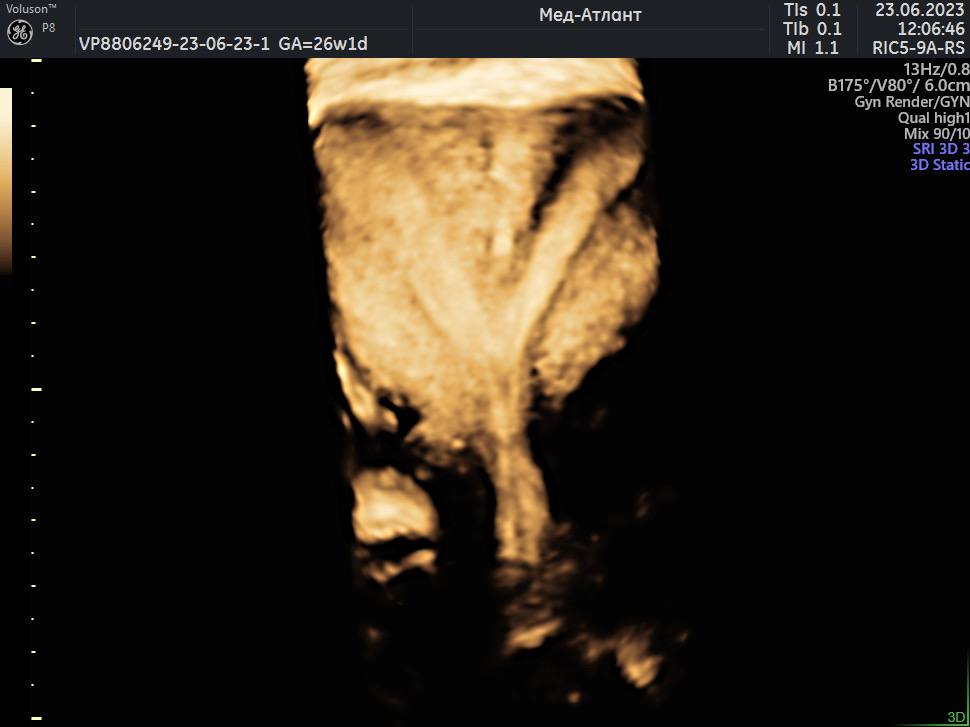Click the B175°/V80°/ 6.0cm parameter

(898, 85)
